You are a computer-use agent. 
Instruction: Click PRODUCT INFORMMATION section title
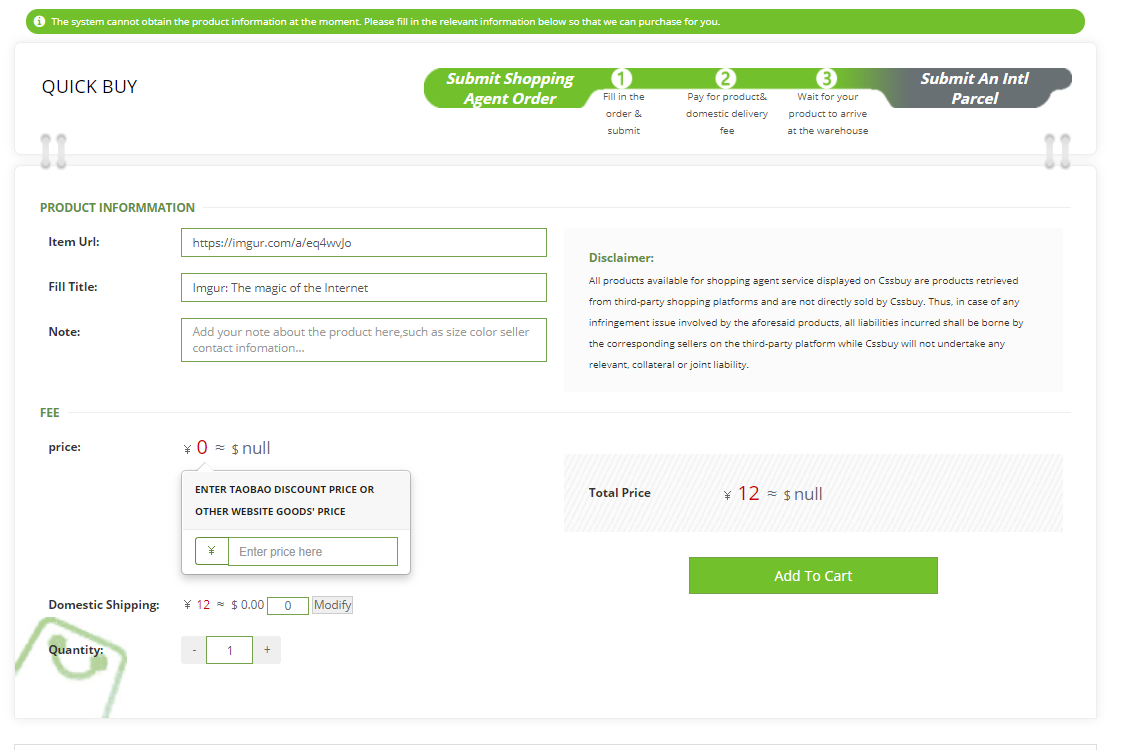[117, 208]
